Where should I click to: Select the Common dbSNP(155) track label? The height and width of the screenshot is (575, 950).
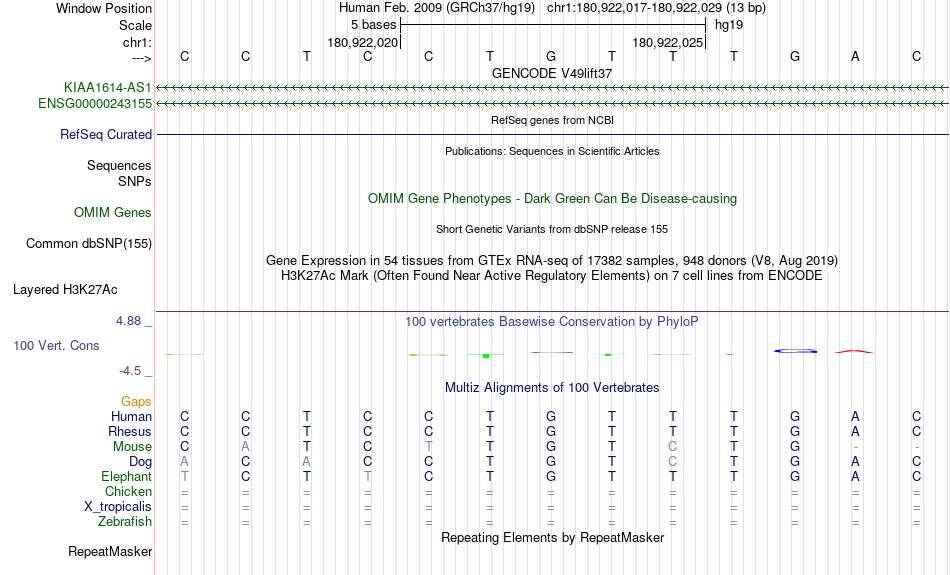89,244
